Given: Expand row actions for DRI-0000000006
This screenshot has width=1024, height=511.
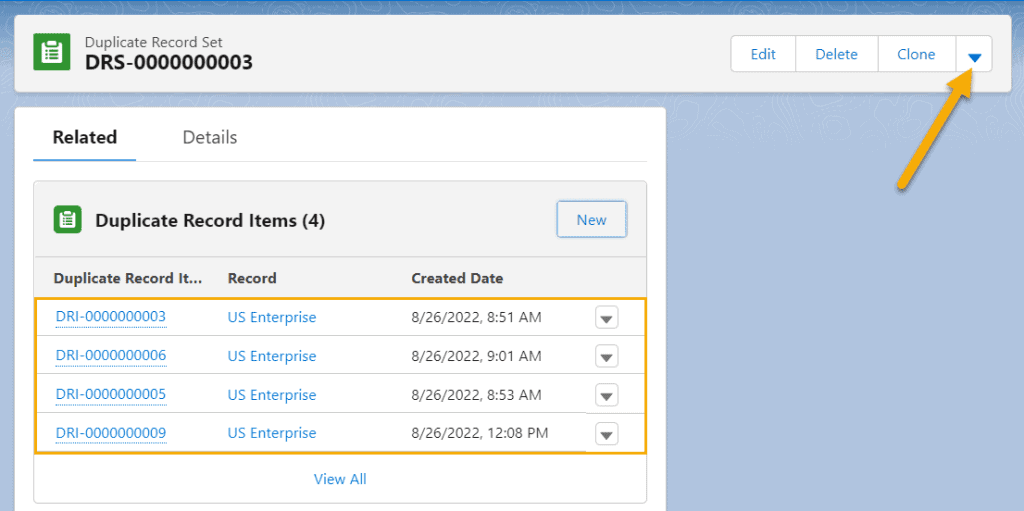Looking at the screenshot, I should pyautogui.click(x=607, y=357).
